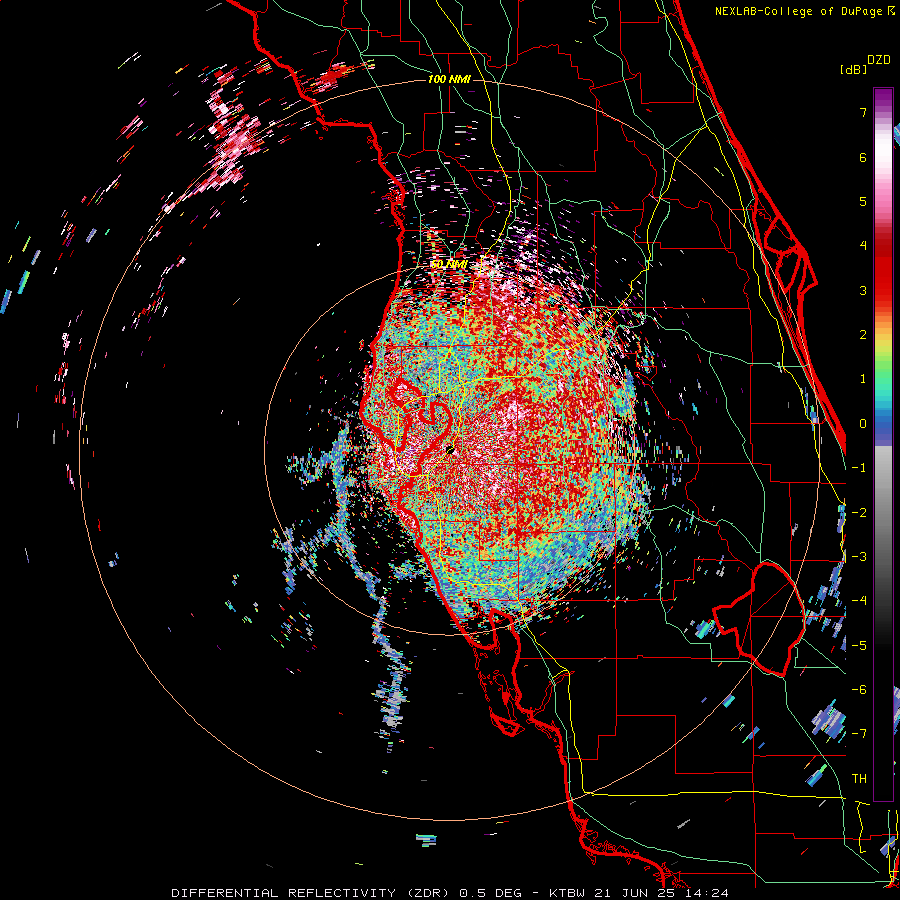900x900 pixels.
Task: Click the 5 dB tick label
Action: pyautogui.click(x=863, y=201)
